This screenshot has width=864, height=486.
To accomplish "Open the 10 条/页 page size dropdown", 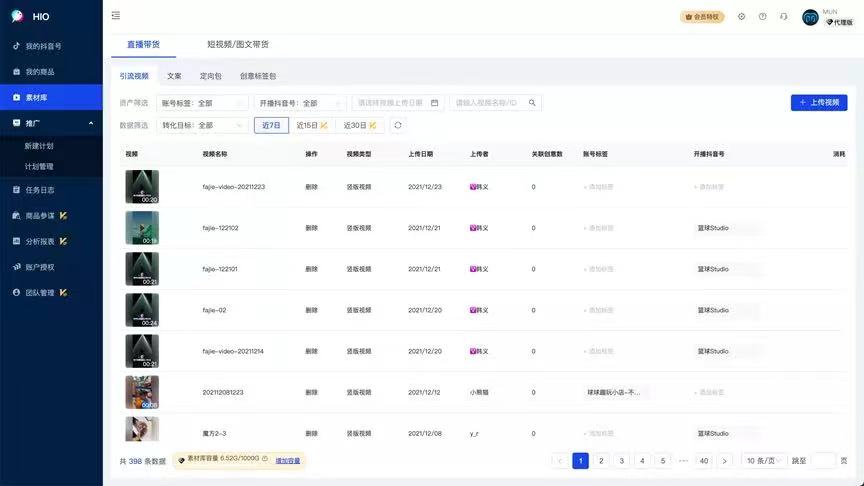I will pyautogui.click(x=763, y=461).
